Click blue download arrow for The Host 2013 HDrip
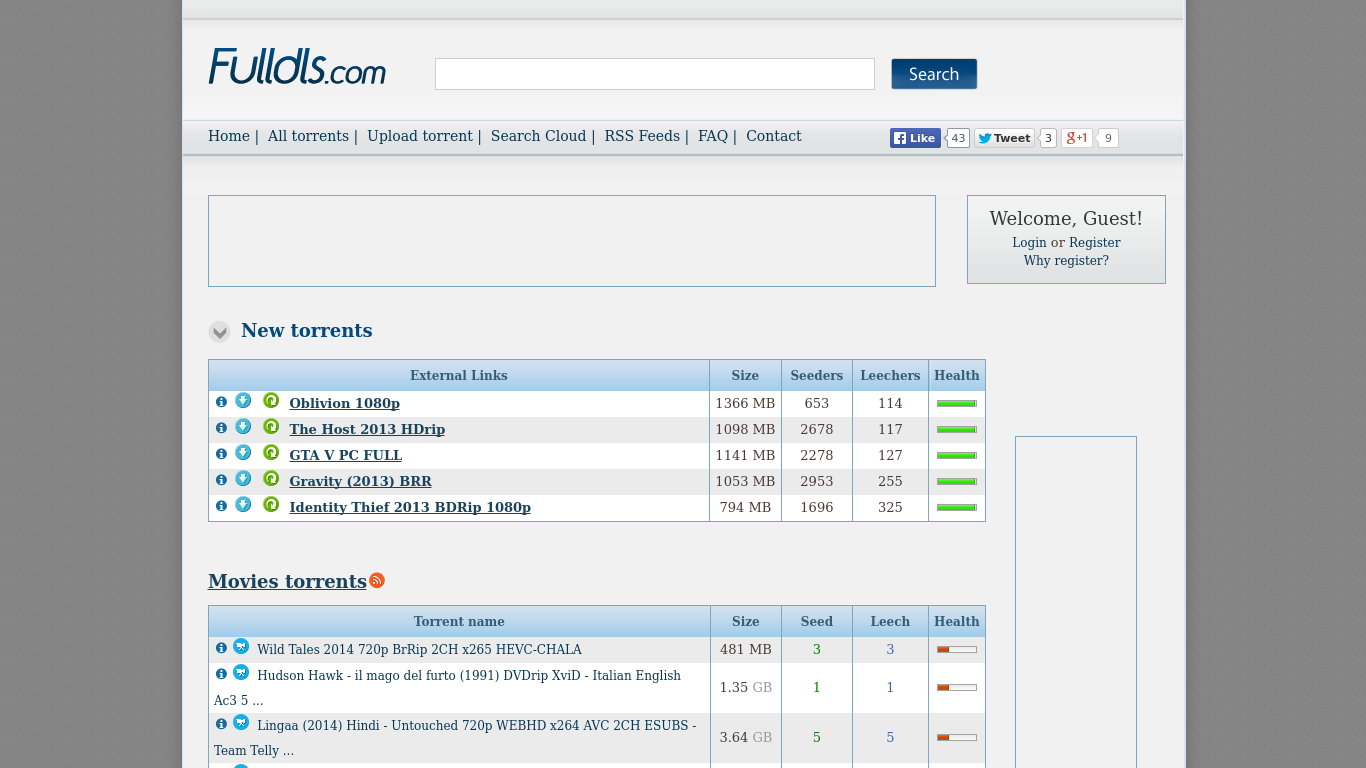Viewport: 1366px width, 768px height. point(243,427)
